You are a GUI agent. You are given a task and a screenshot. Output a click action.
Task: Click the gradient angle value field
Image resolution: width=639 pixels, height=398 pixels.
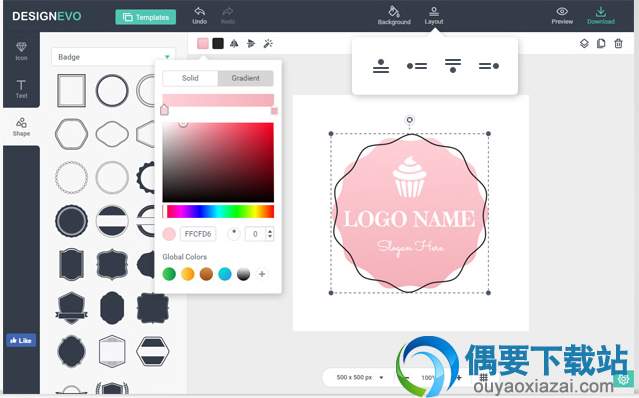coord(256,234)
